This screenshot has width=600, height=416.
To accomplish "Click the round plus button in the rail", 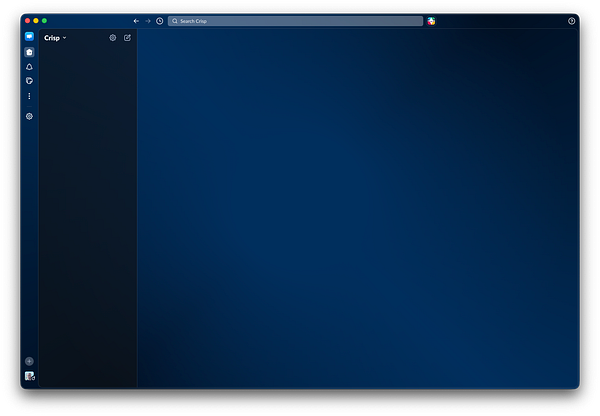I will [x=29, y=361].
